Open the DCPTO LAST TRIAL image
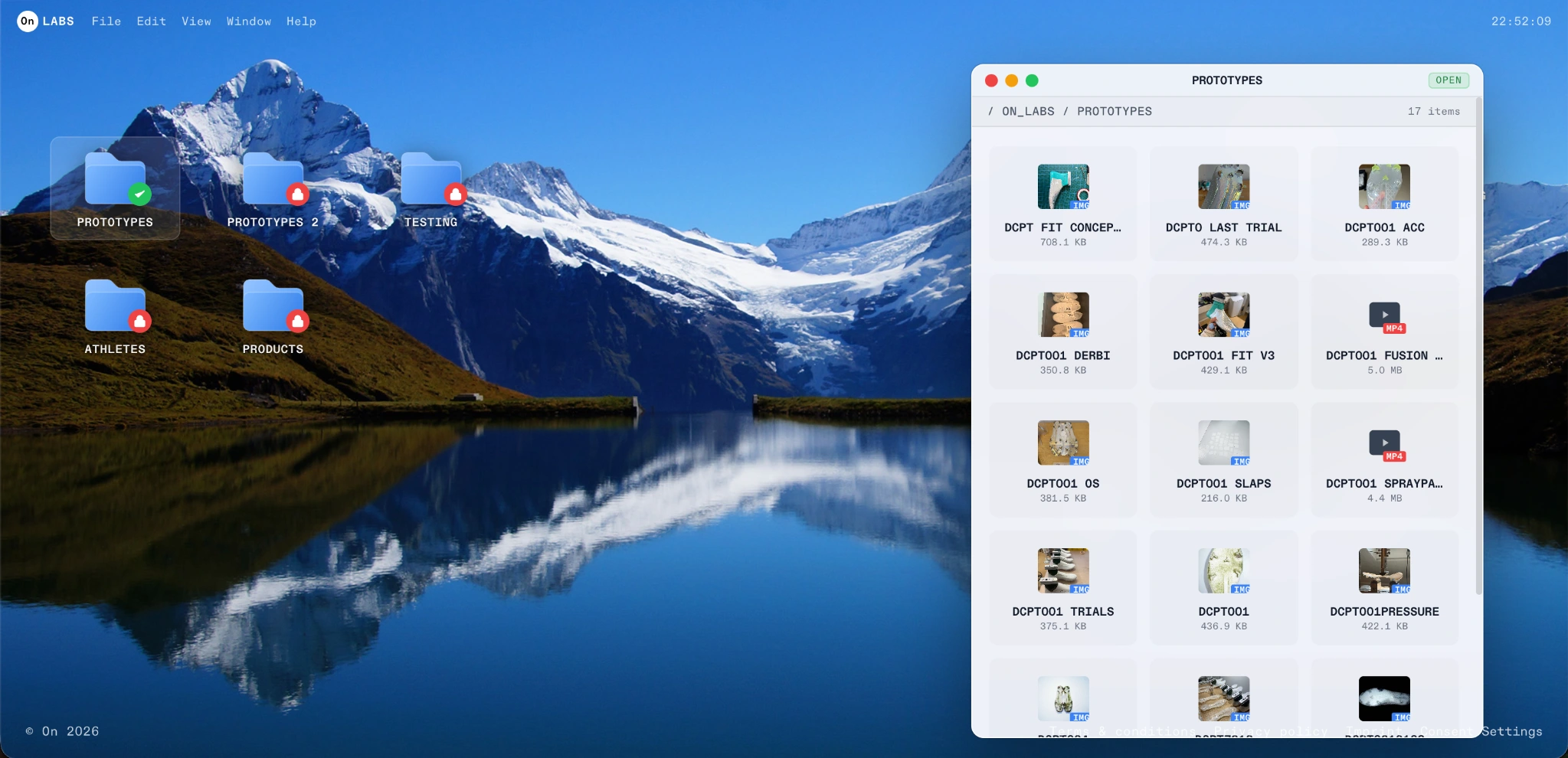The image size is (1568, 758). pos(1223,204)
